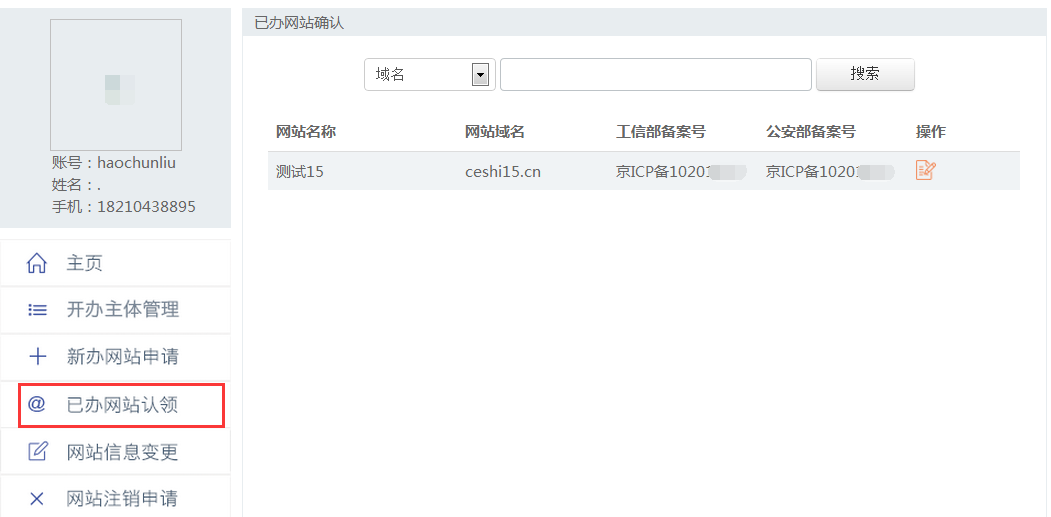1051x517 pixels.
Task: Click the X icon beside 网站注销申请
Action: tap(37, 499)
